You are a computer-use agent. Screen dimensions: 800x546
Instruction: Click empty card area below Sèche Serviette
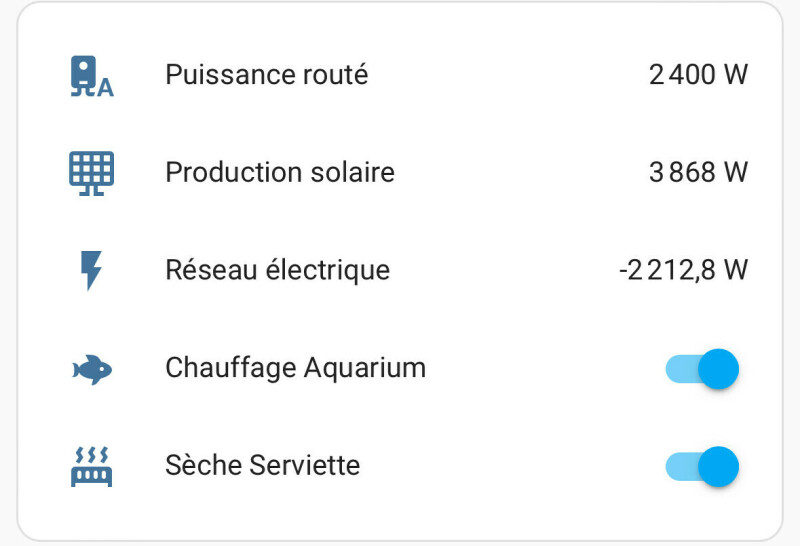point(400,518)
